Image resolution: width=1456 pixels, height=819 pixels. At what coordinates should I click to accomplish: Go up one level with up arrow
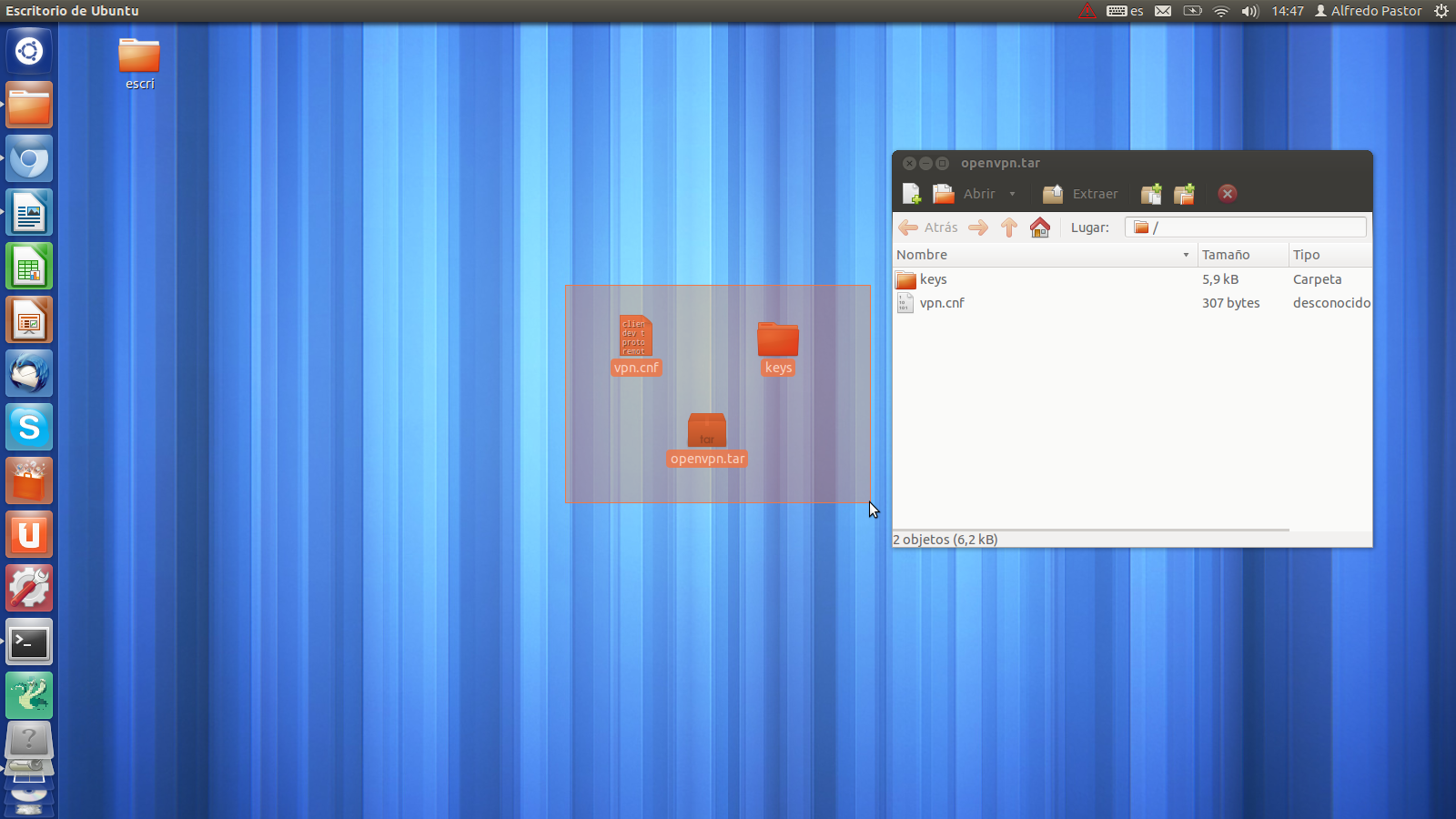pos(1008,227)
